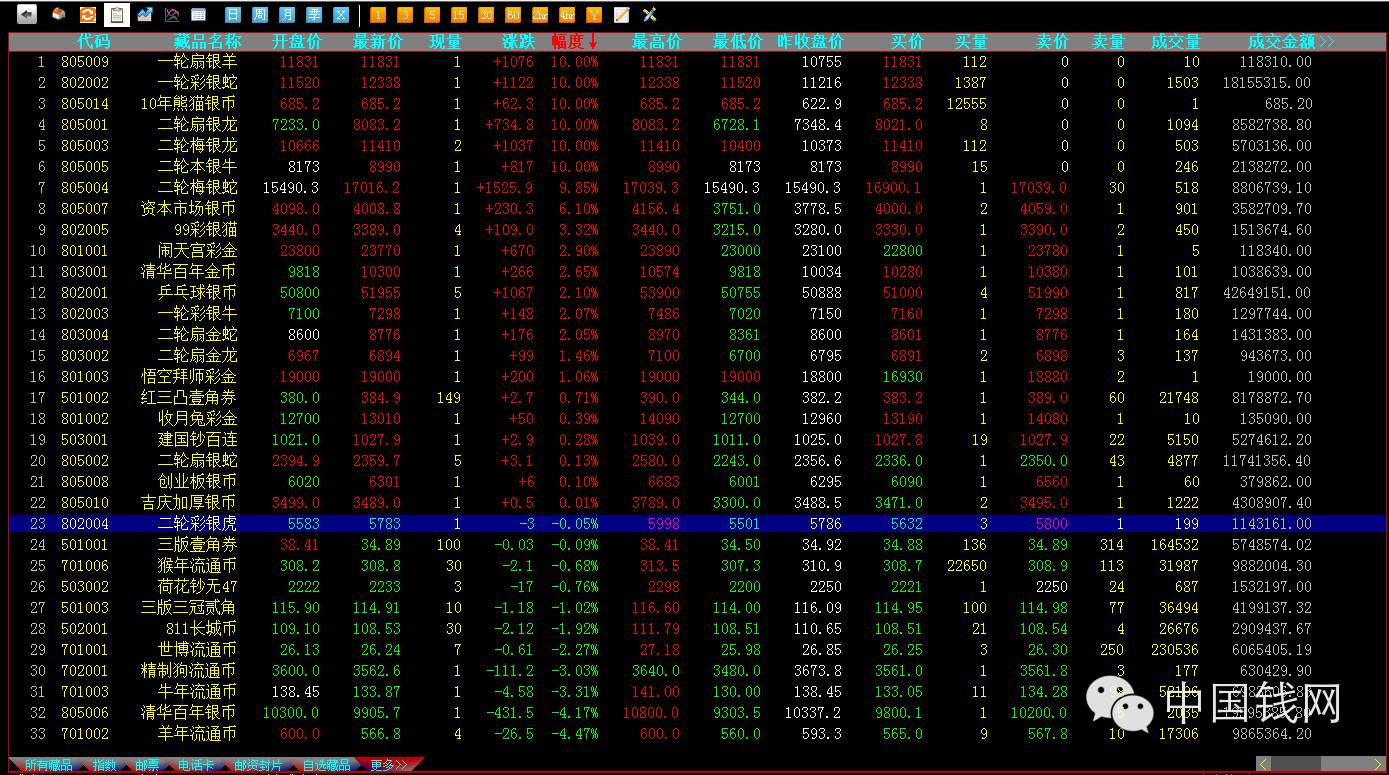
Task: Click code 701006 cell
Action: 85,566
